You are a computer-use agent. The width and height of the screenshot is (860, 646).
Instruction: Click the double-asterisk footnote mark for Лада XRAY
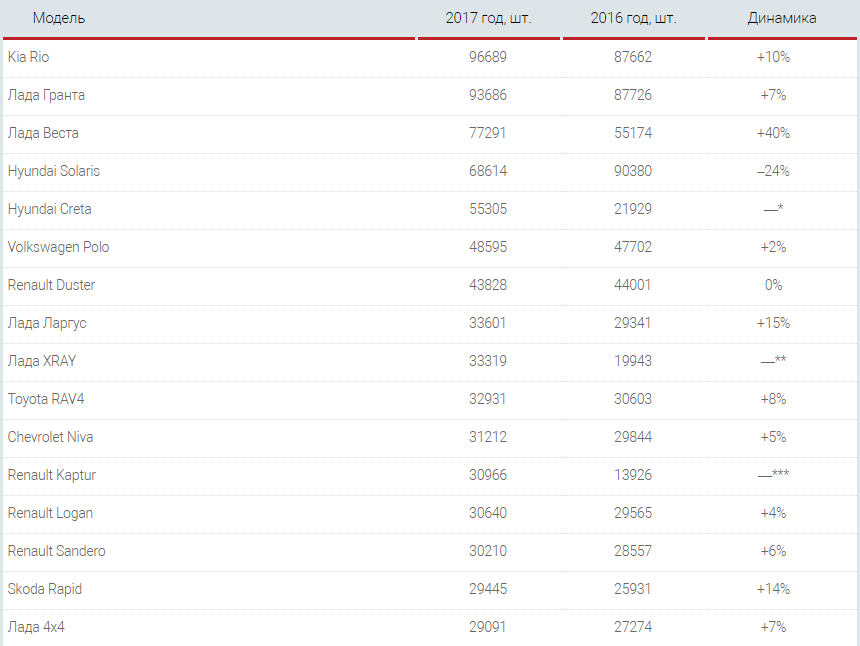click(x=773, y=360)
